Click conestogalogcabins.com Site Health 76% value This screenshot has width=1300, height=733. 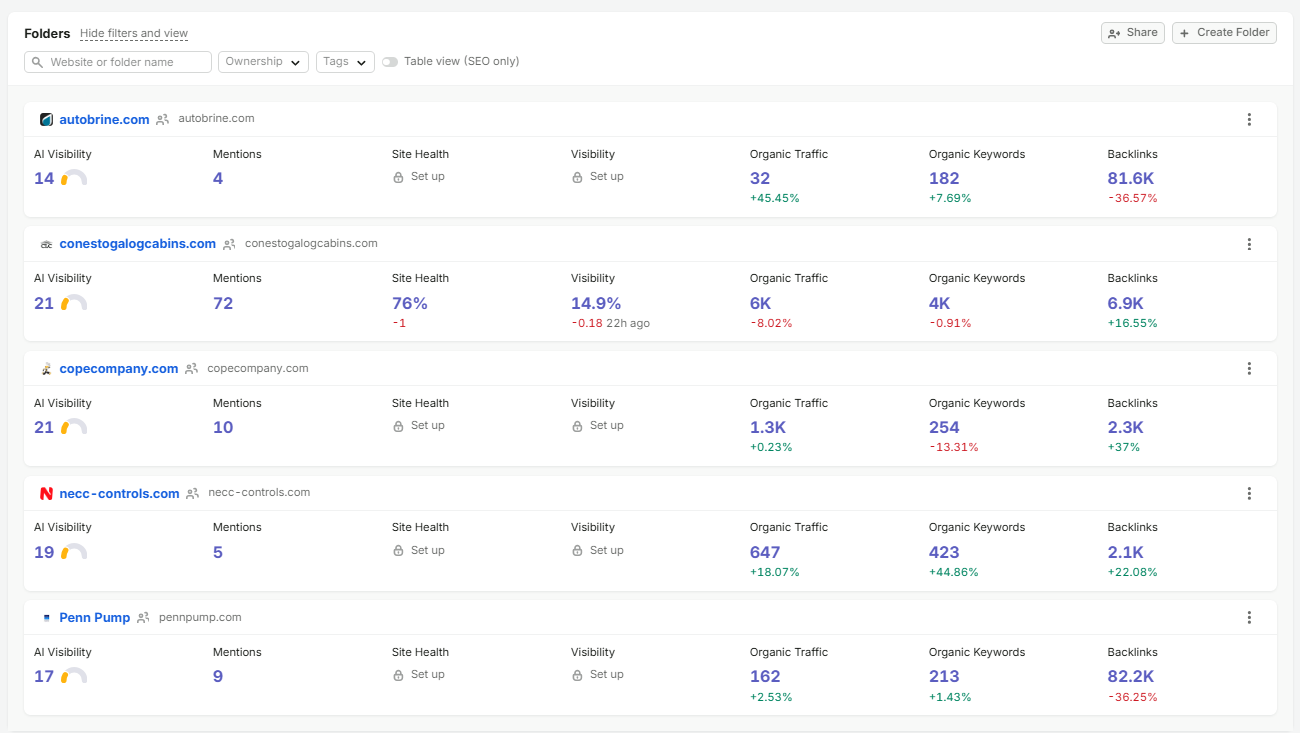(410, 303)
